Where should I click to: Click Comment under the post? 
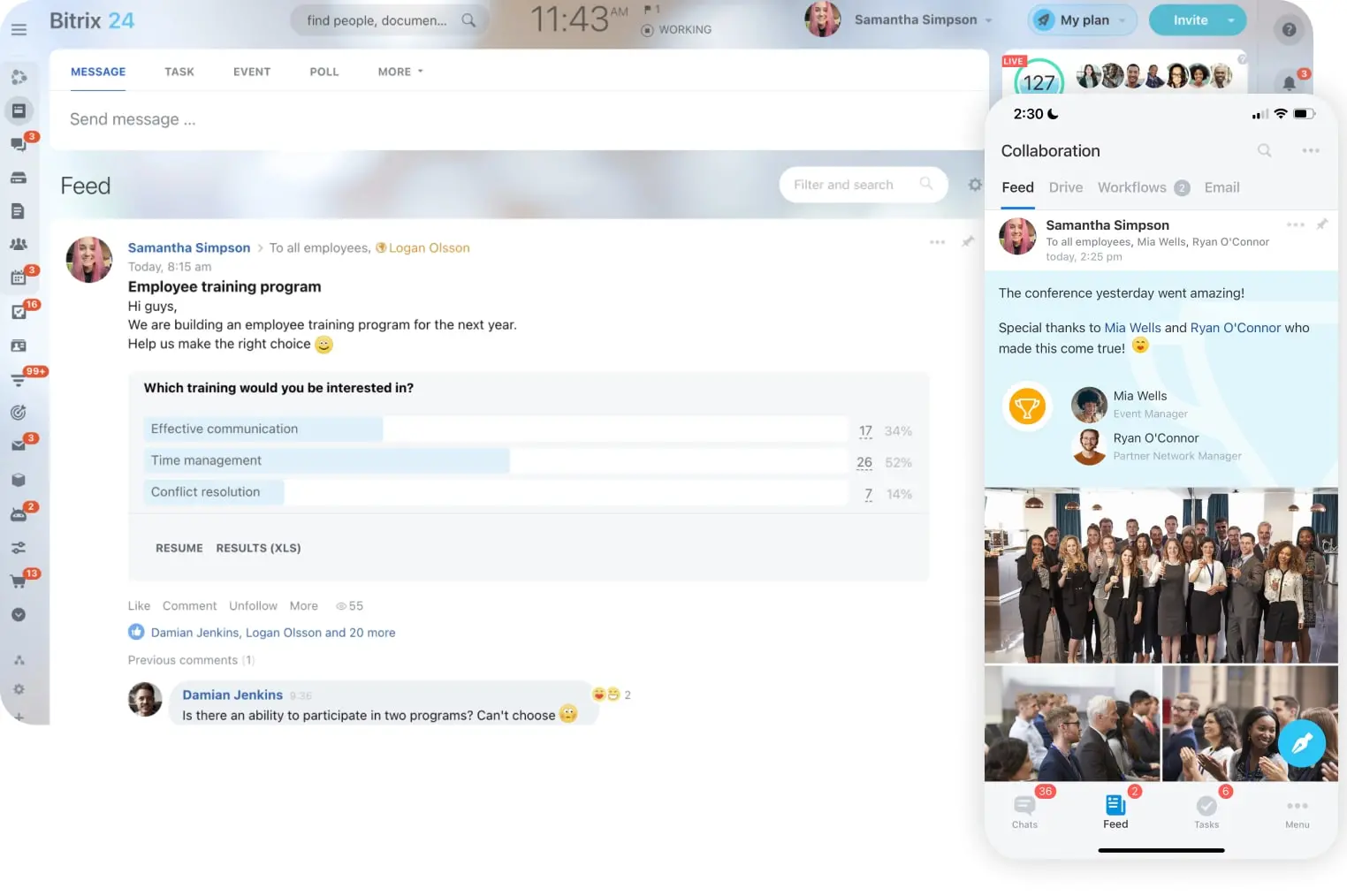click(x=189, y=606)
